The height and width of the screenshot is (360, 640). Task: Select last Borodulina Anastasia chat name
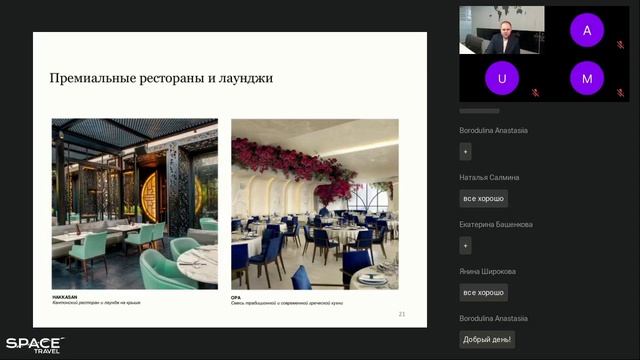(x=493, y=318)
